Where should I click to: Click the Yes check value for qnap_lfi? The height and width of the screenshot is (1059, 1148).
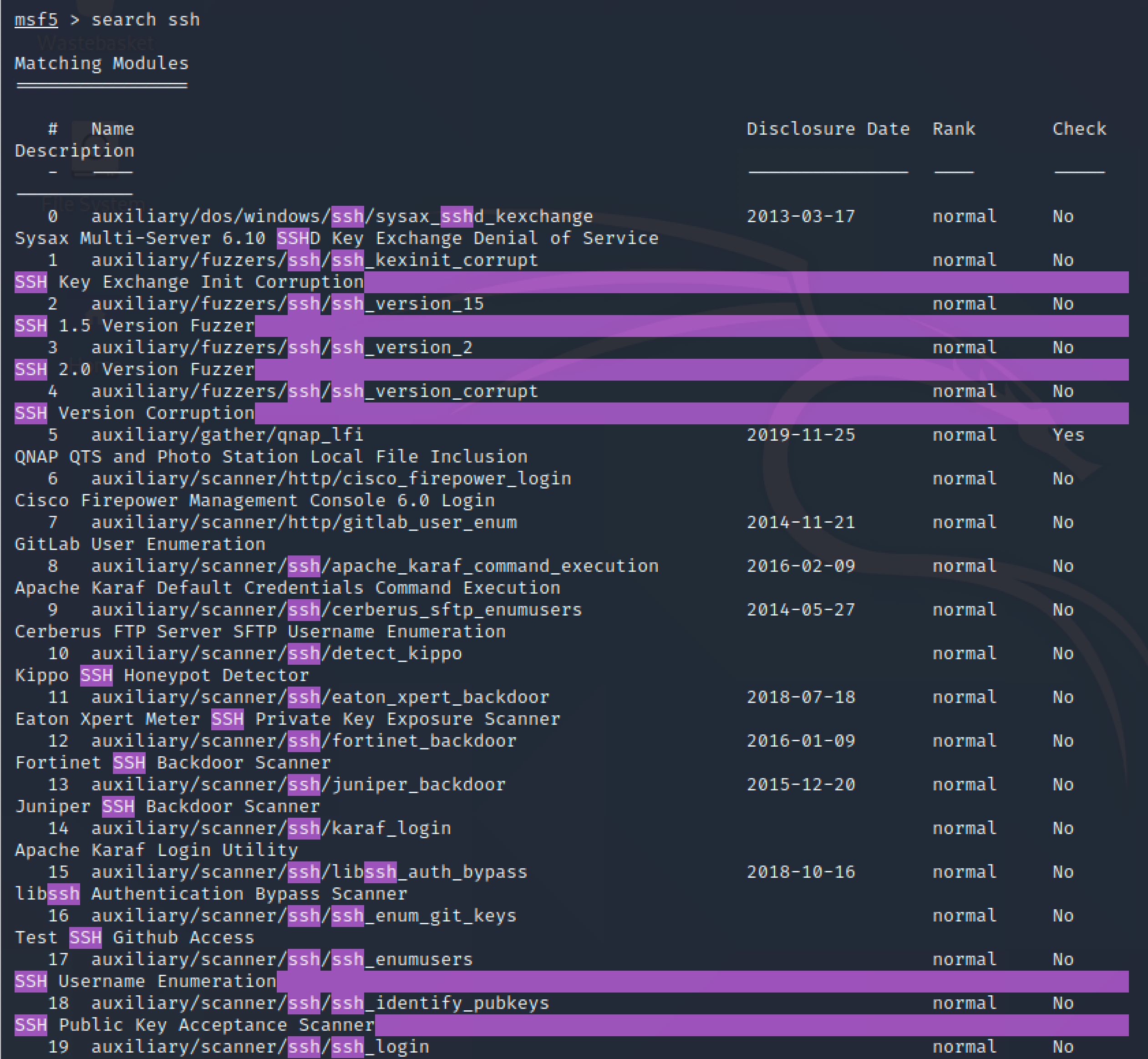click(x=1068, y=434)
